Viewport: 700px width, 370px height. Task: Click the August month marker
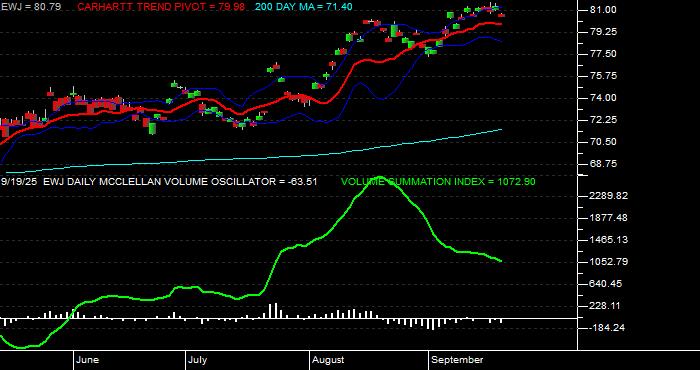328,360
